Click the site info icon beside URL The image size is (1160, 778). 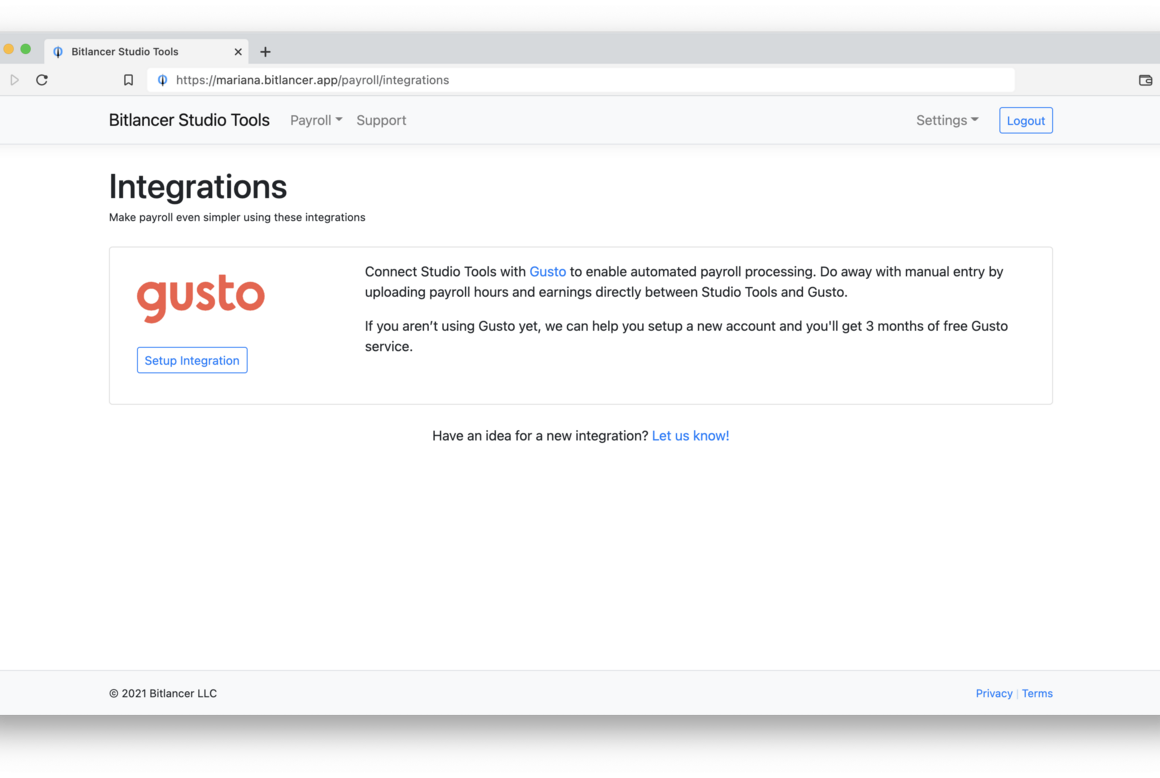tap(163, 80)
